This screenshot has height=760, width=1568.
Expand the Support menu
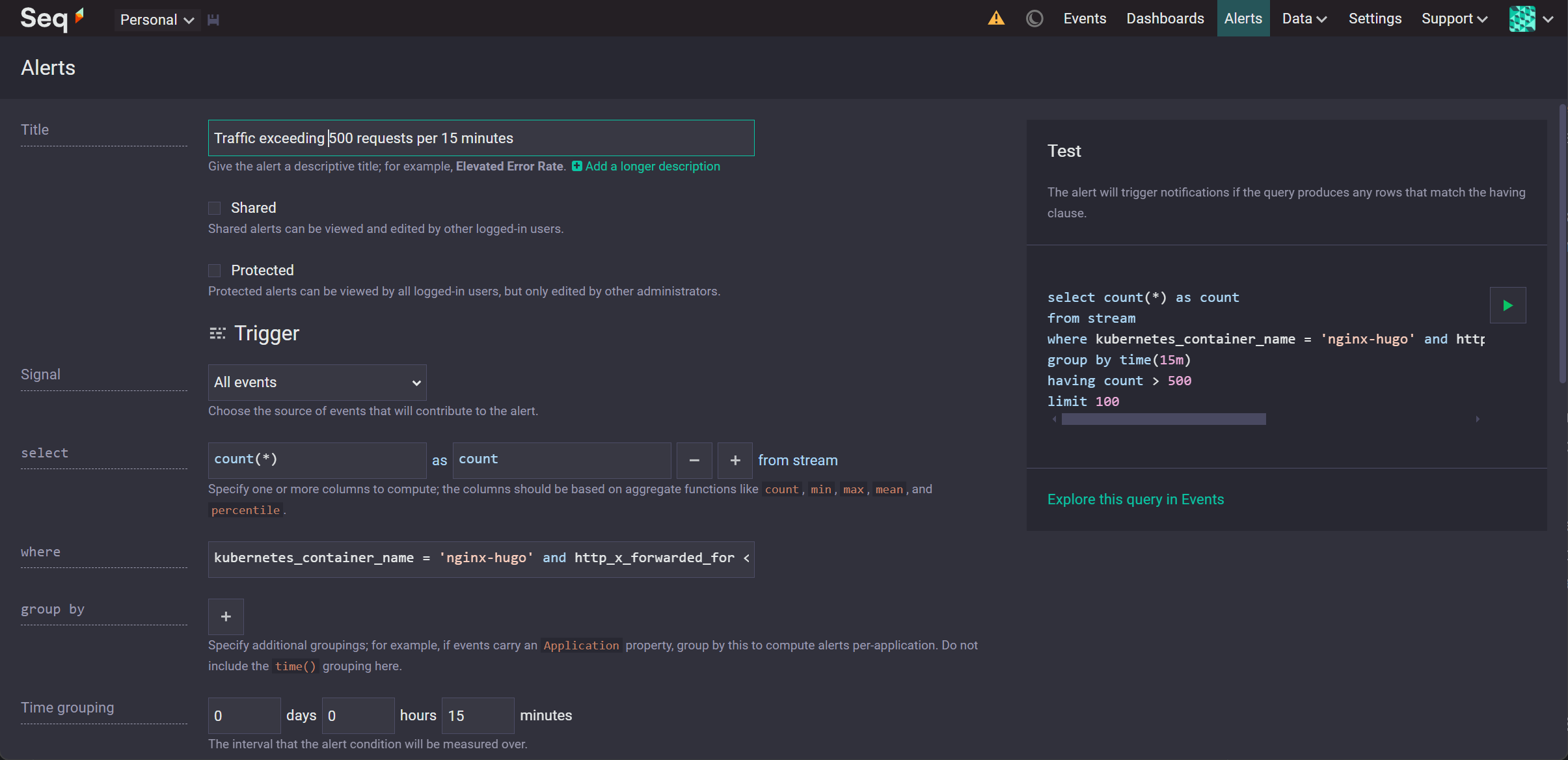point(1454,18)
